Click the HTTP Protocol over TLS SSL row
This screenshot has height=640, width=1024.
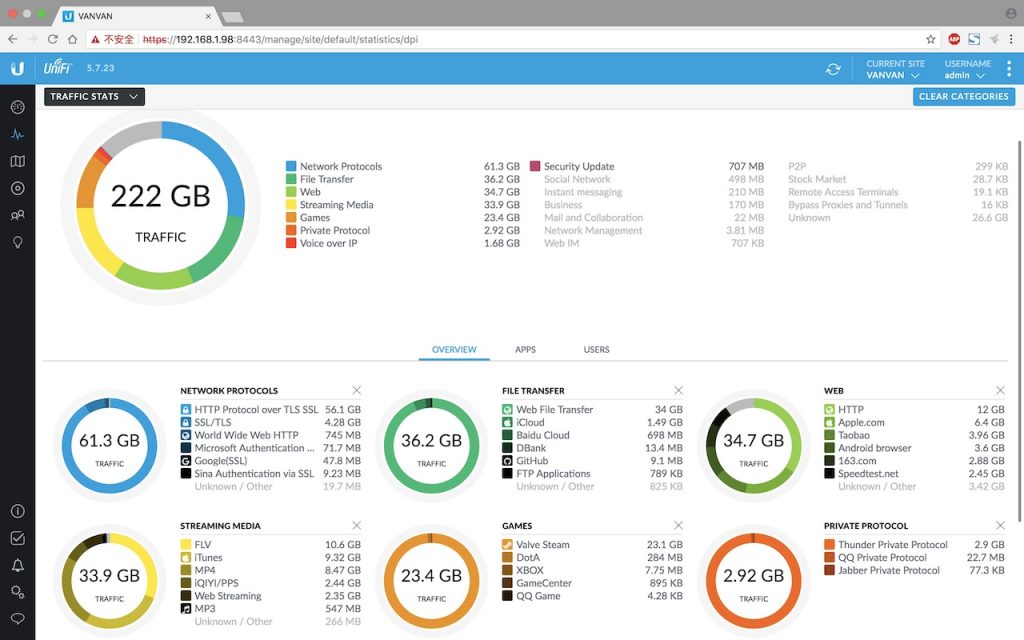[x=270, y=409]
